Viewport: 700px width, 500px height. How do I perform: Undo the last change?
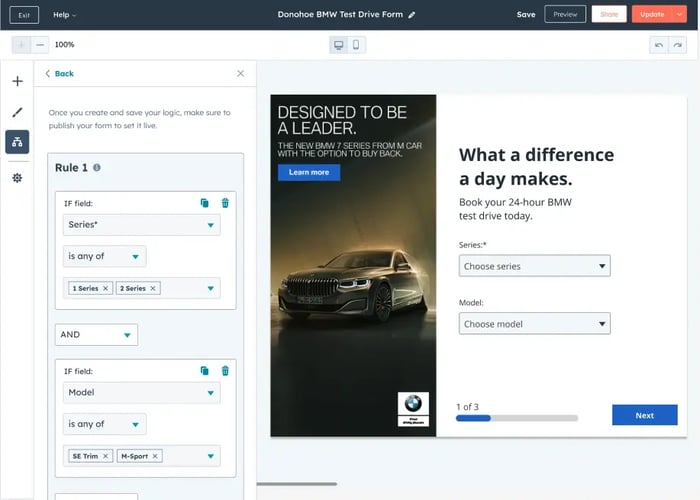tap(658, 45)
